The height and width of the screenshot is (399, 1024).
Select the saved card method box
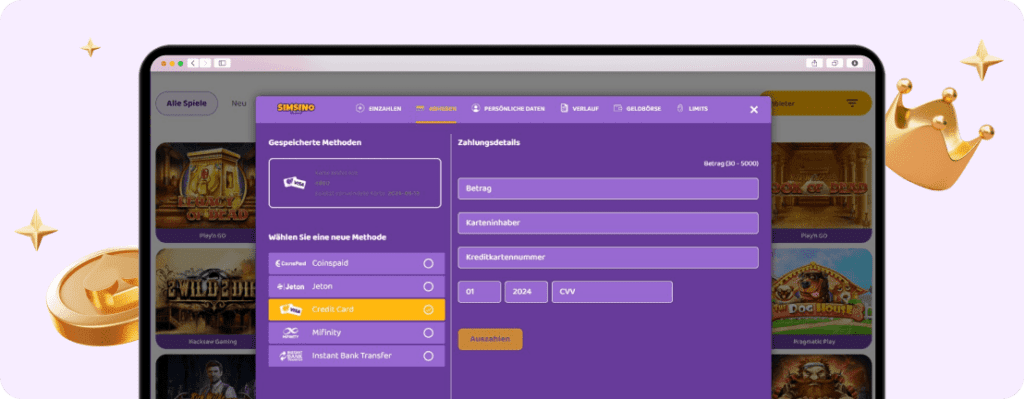(355, 183)
